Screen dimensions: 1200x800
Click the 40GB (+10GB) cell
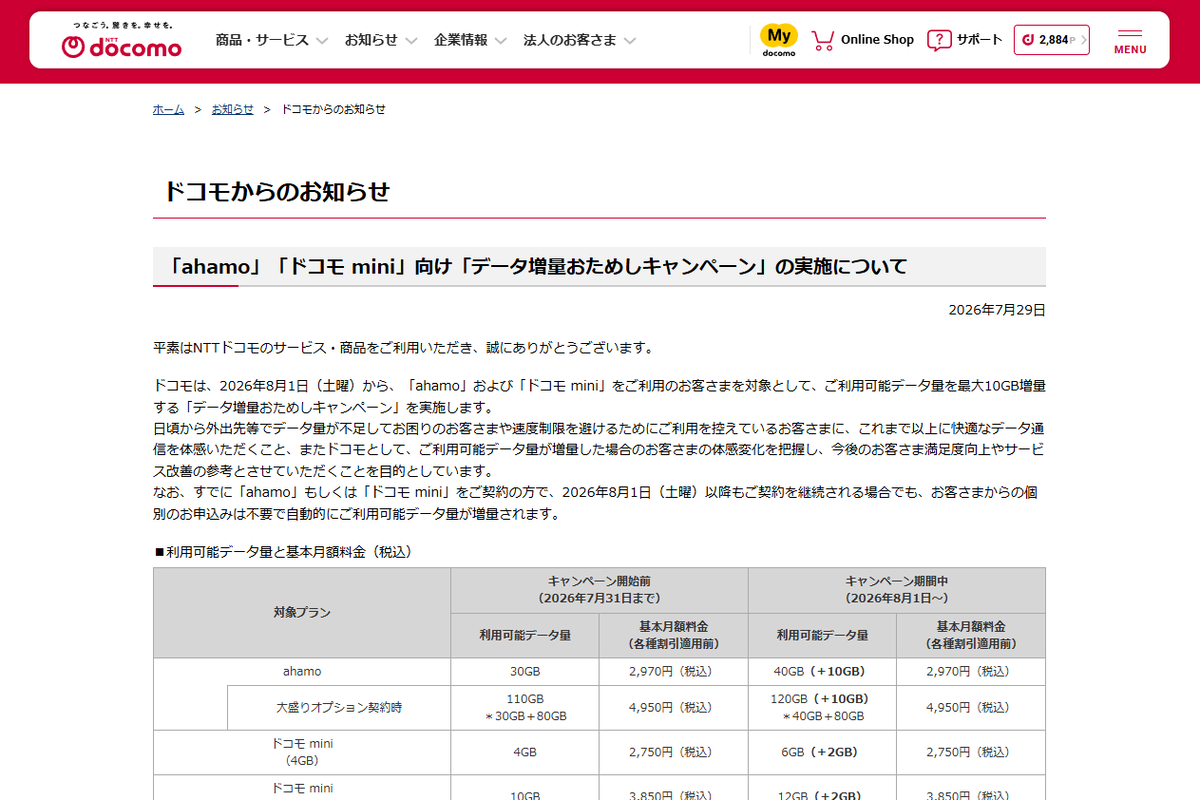(x=822, y=671)
